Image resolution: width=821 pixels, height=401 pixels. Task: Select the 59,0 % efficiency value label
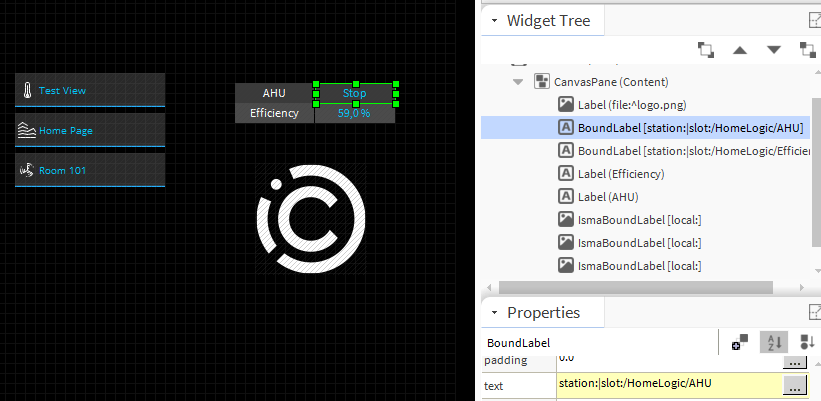(354, 113)
